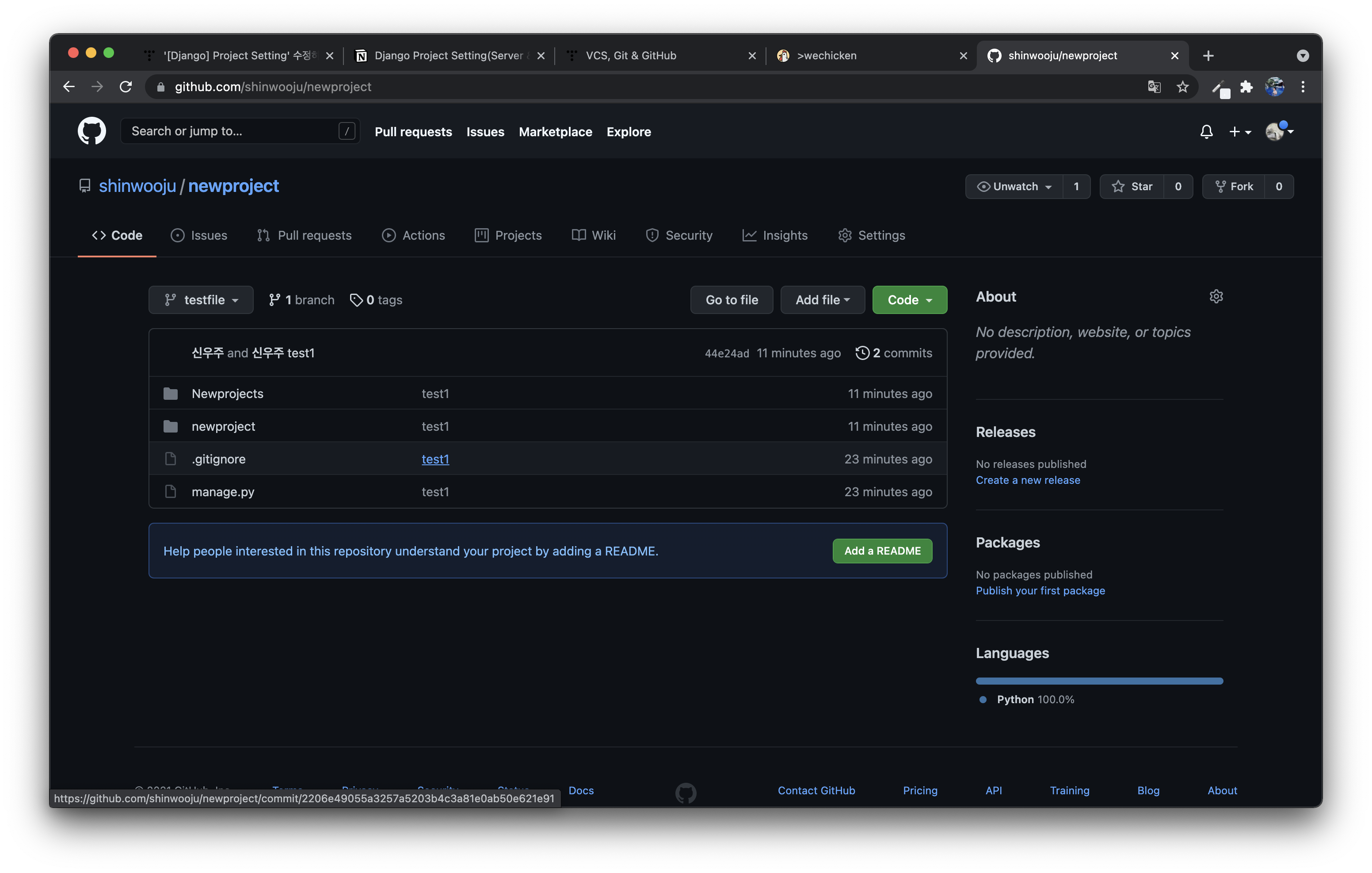The width and height of the screenshot is (1372, 873).
Task: Switch to >wechicken browser tab
Action: pos(871,55)
